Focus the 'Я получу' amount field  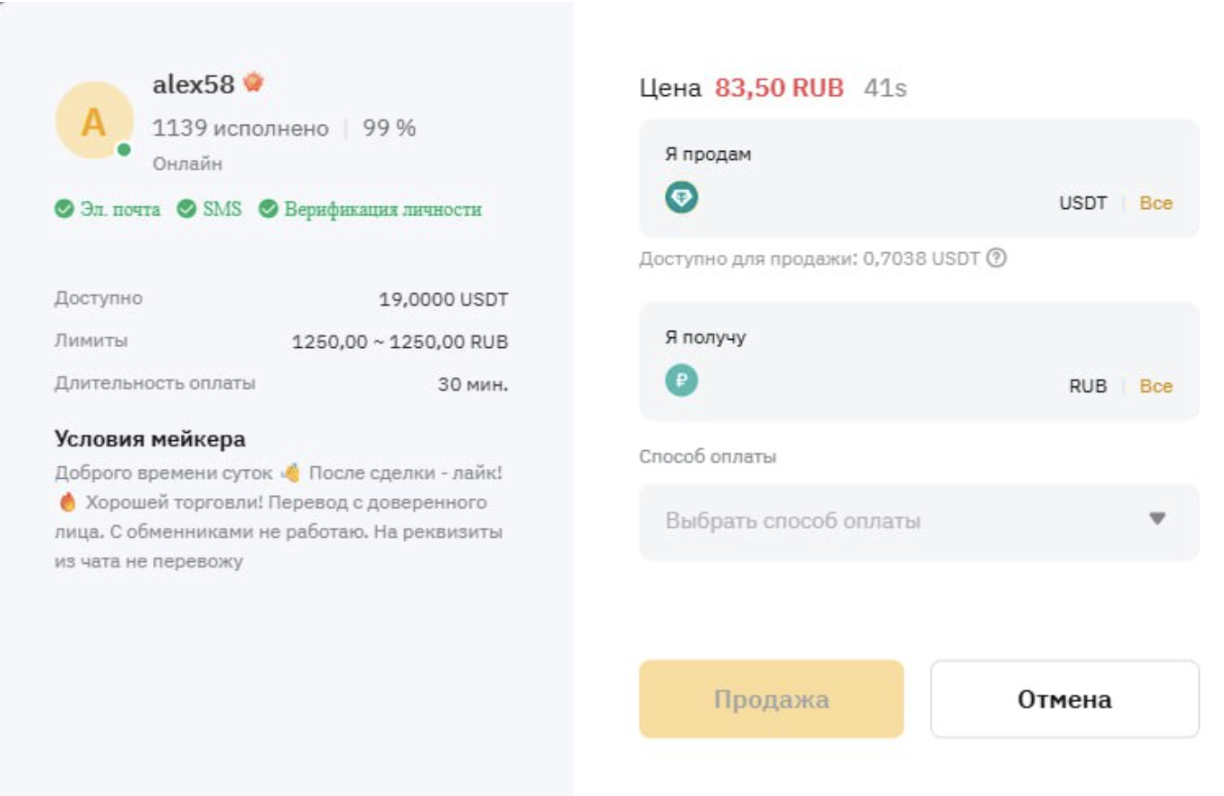[x=870, y=385]
